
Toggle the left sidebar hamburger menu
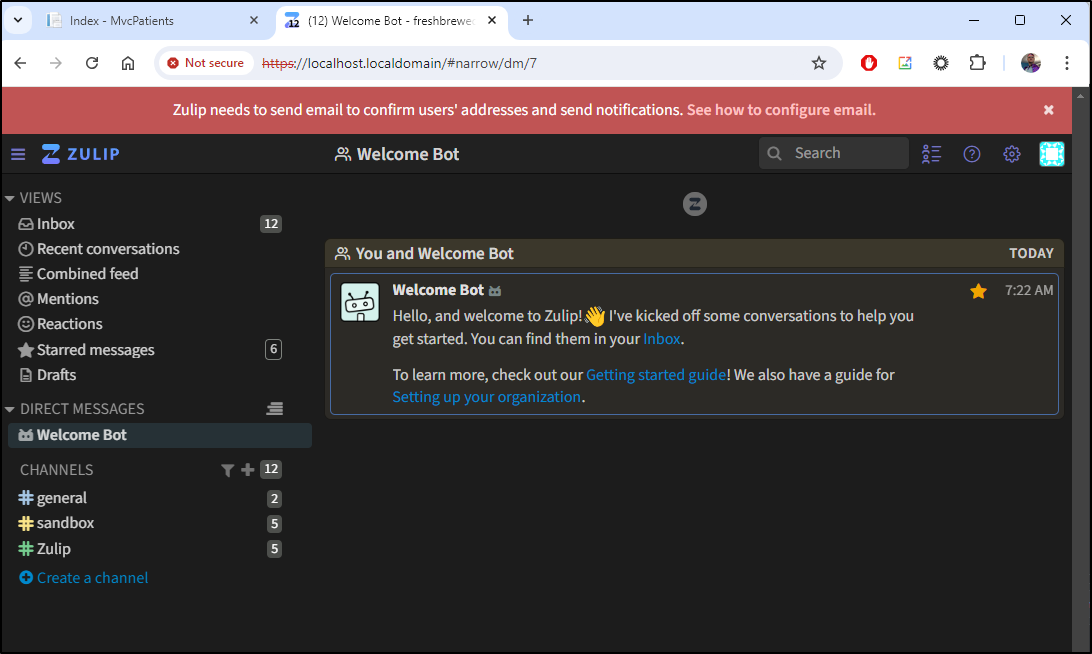(18, 154)
